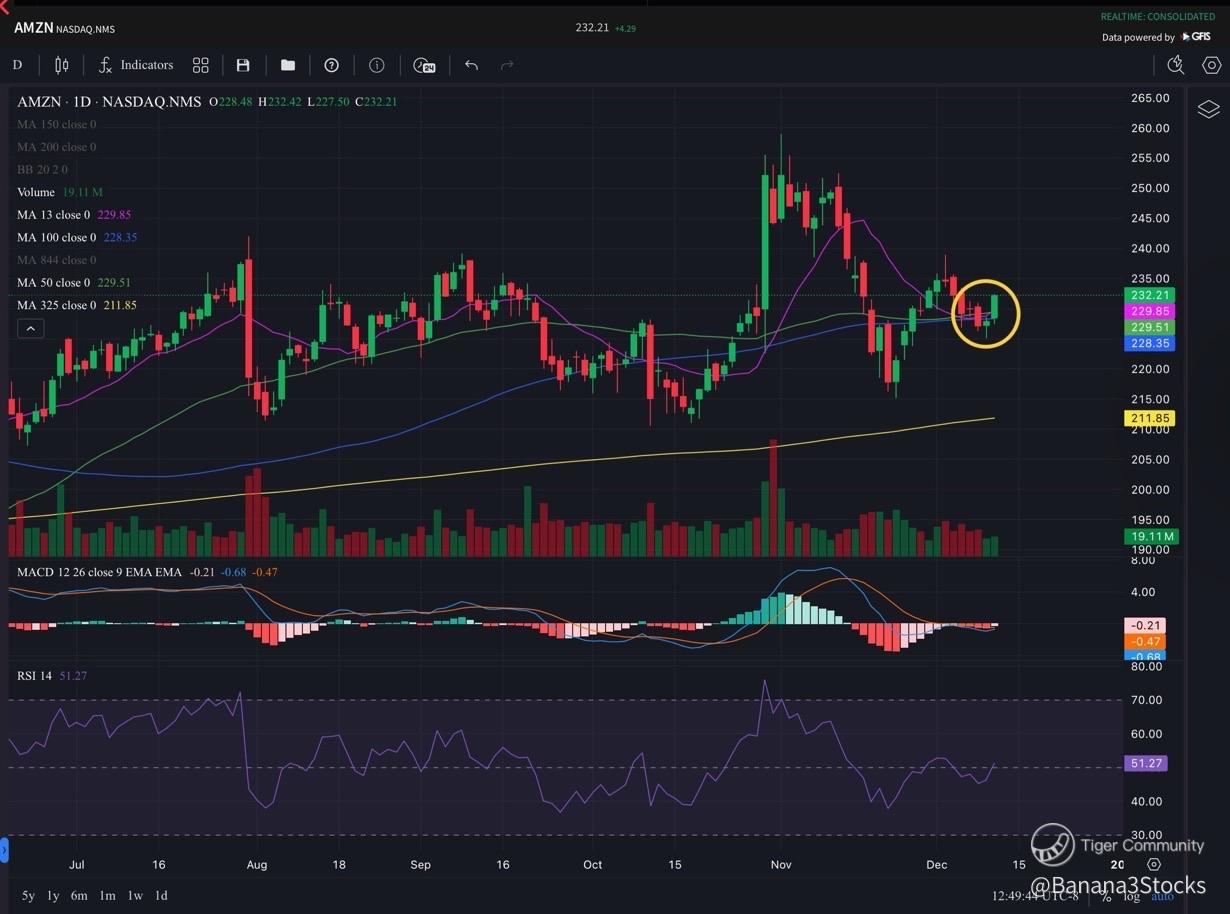Click the purple 229.85 MA 13 price label
This screenshot has width=1230, height=914.
click(1150, 312)
